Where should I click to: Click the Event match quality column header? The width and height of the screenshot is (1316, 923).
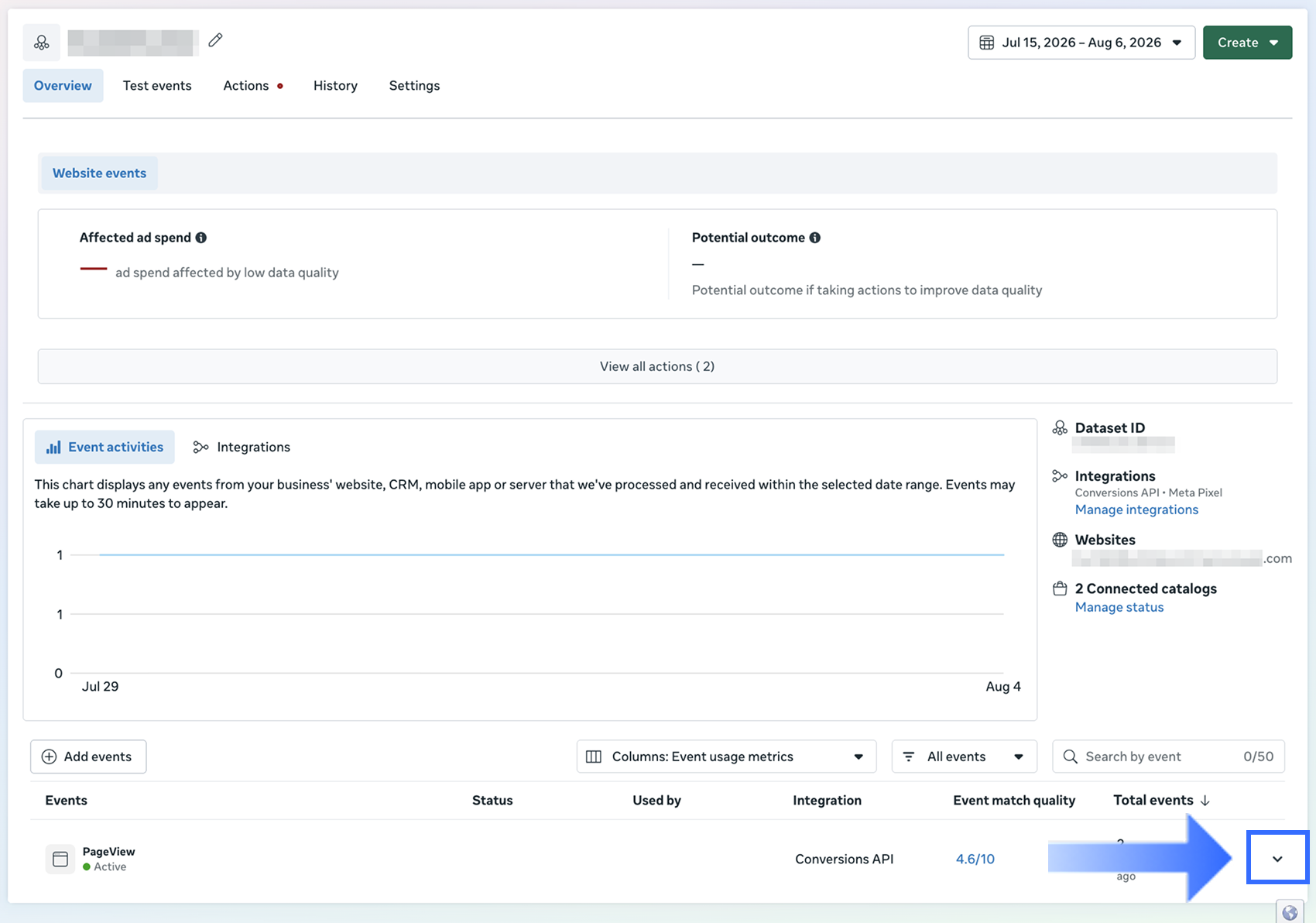pos(1014,800)
